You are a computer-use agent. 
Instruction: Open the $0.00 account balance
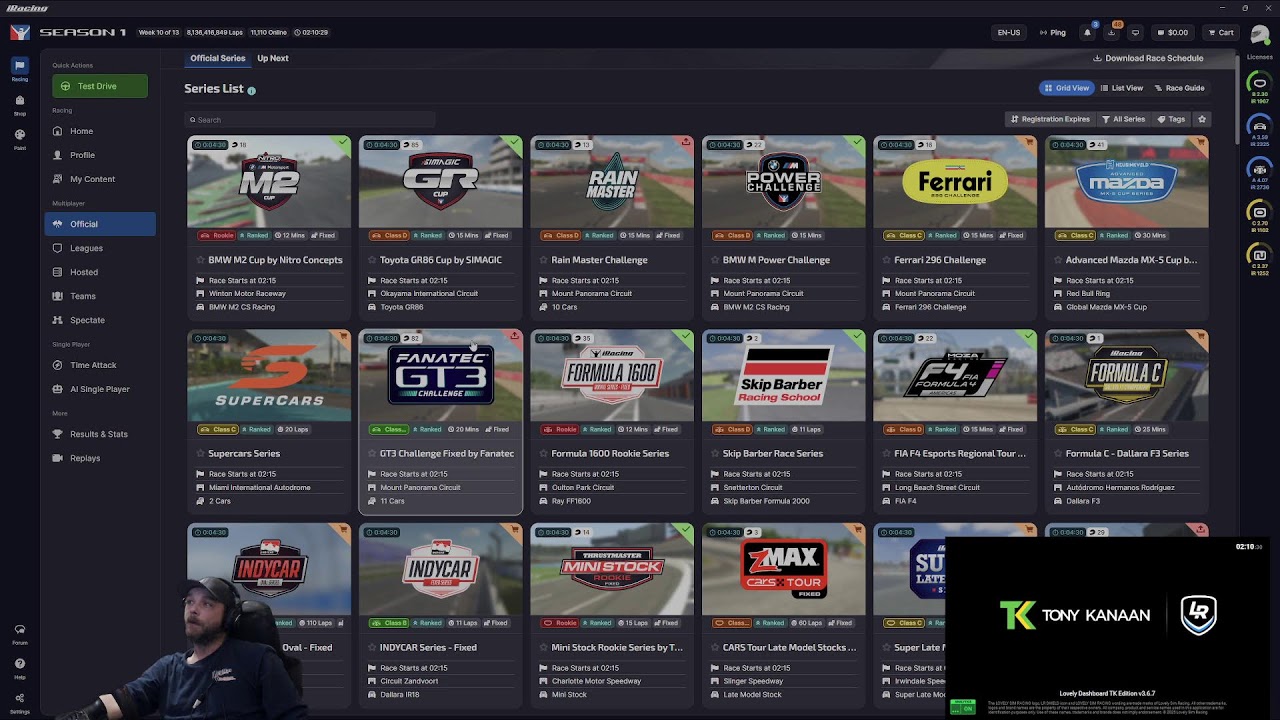1172,32
